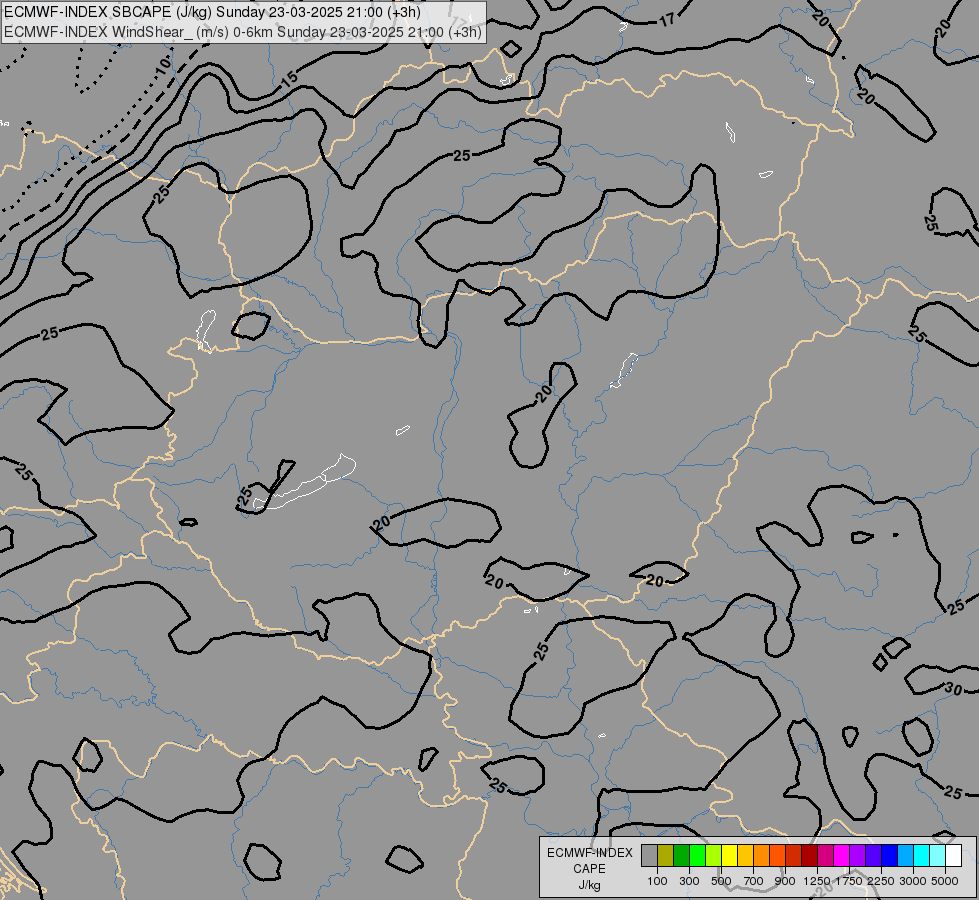Click the CAPE label in the legend

(589, 869)
